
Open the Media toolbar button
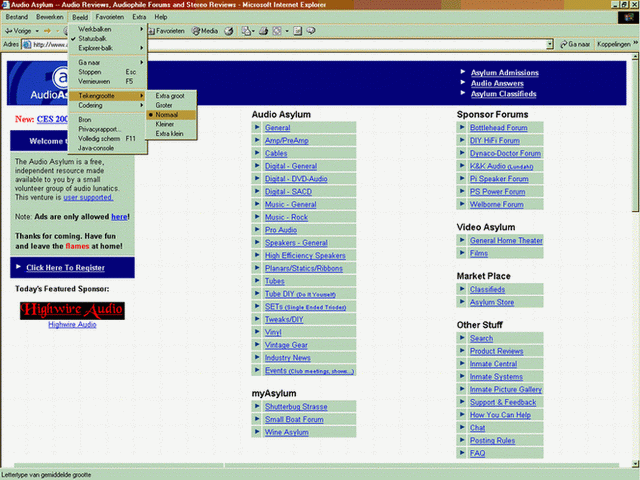click(205, 31)
